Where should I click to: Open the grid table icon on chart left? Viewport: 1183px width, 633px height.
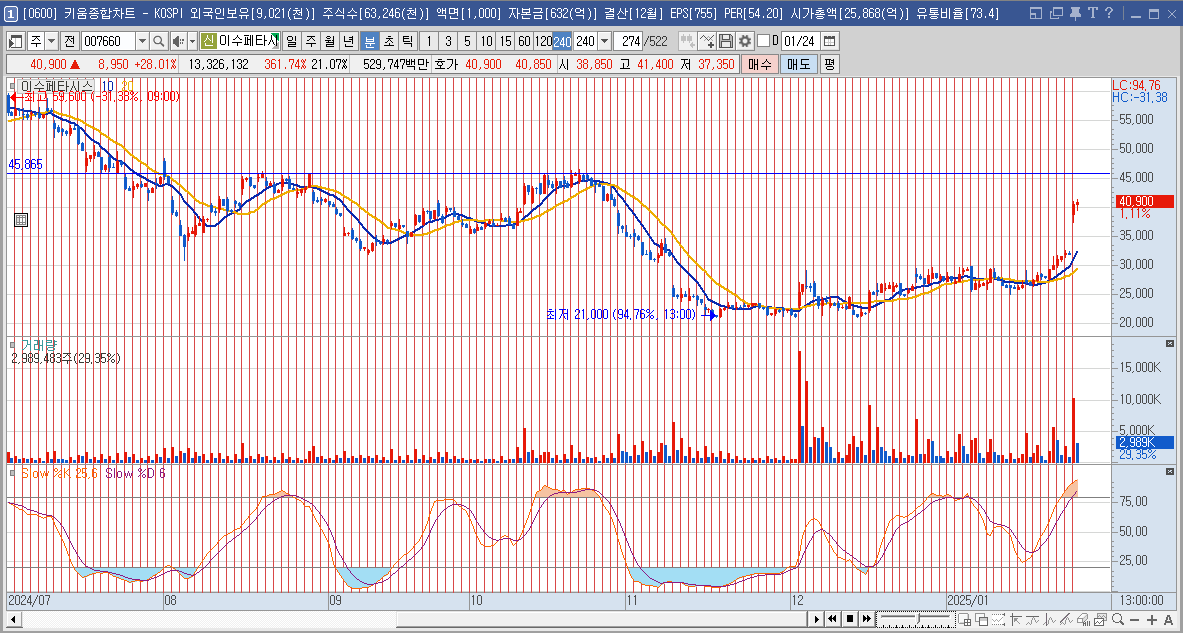click(x=21, y=220)
